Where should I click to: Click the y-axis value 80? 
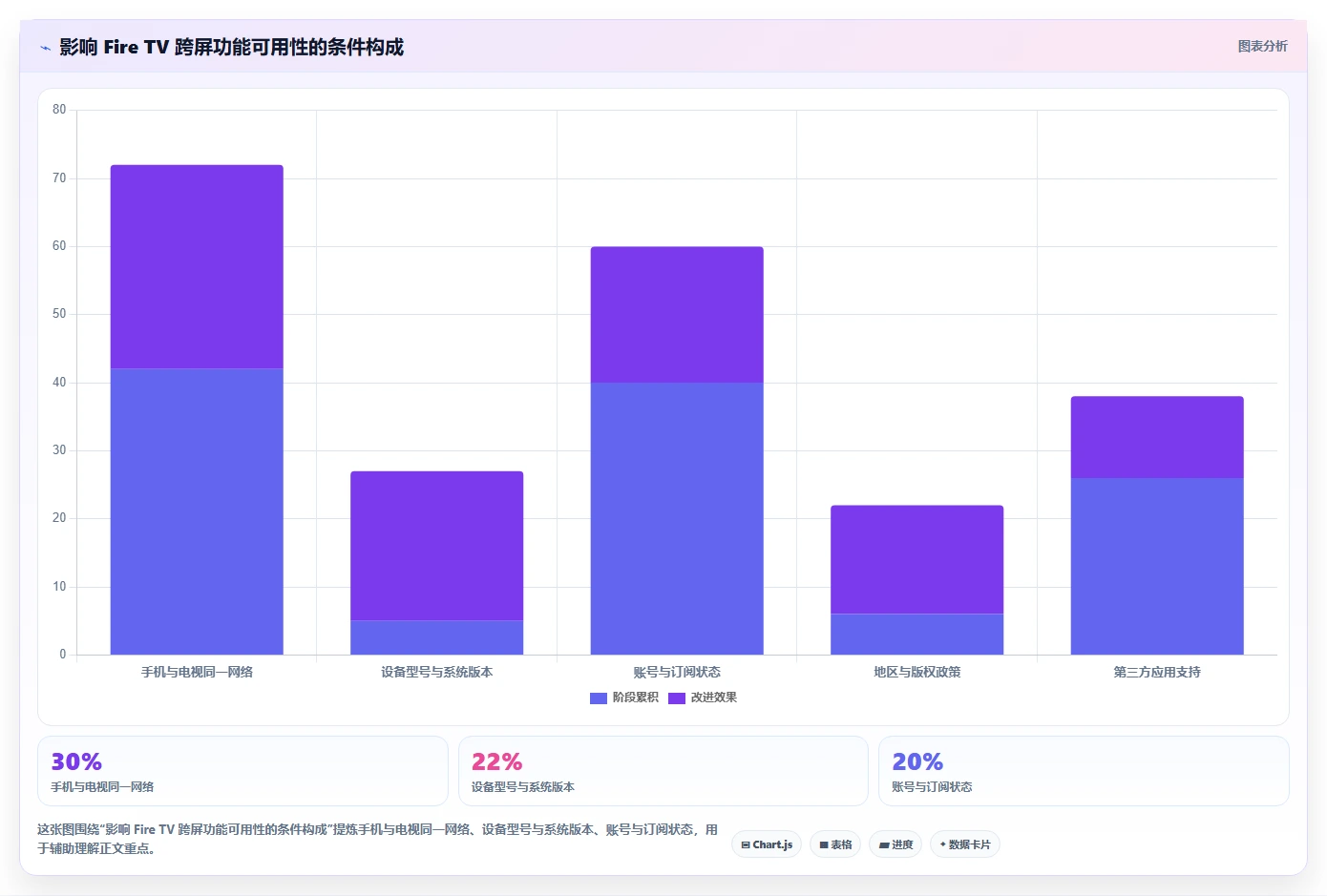[x=59, y=110]
